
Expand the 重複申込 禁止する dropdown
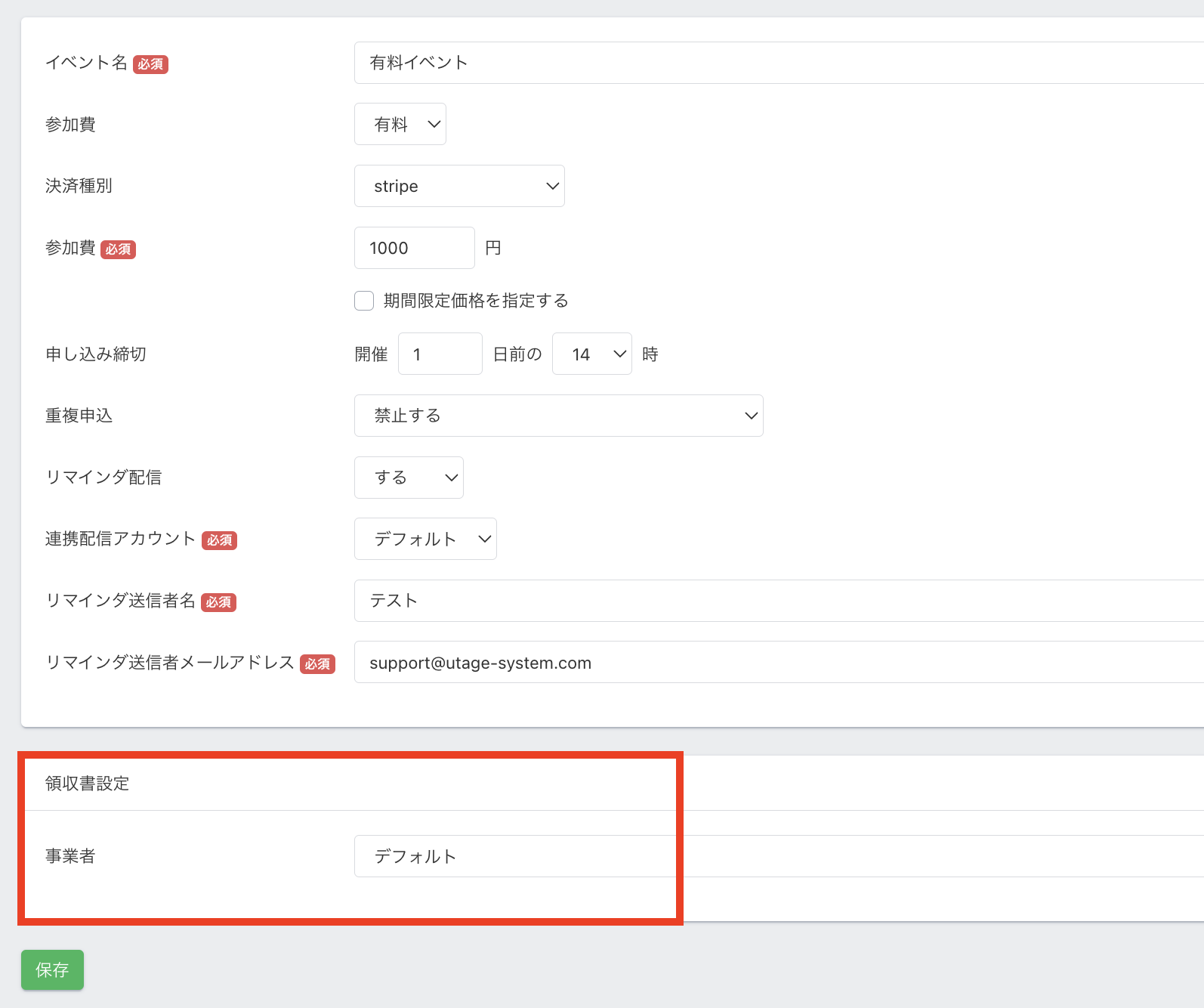coord(558,416)
